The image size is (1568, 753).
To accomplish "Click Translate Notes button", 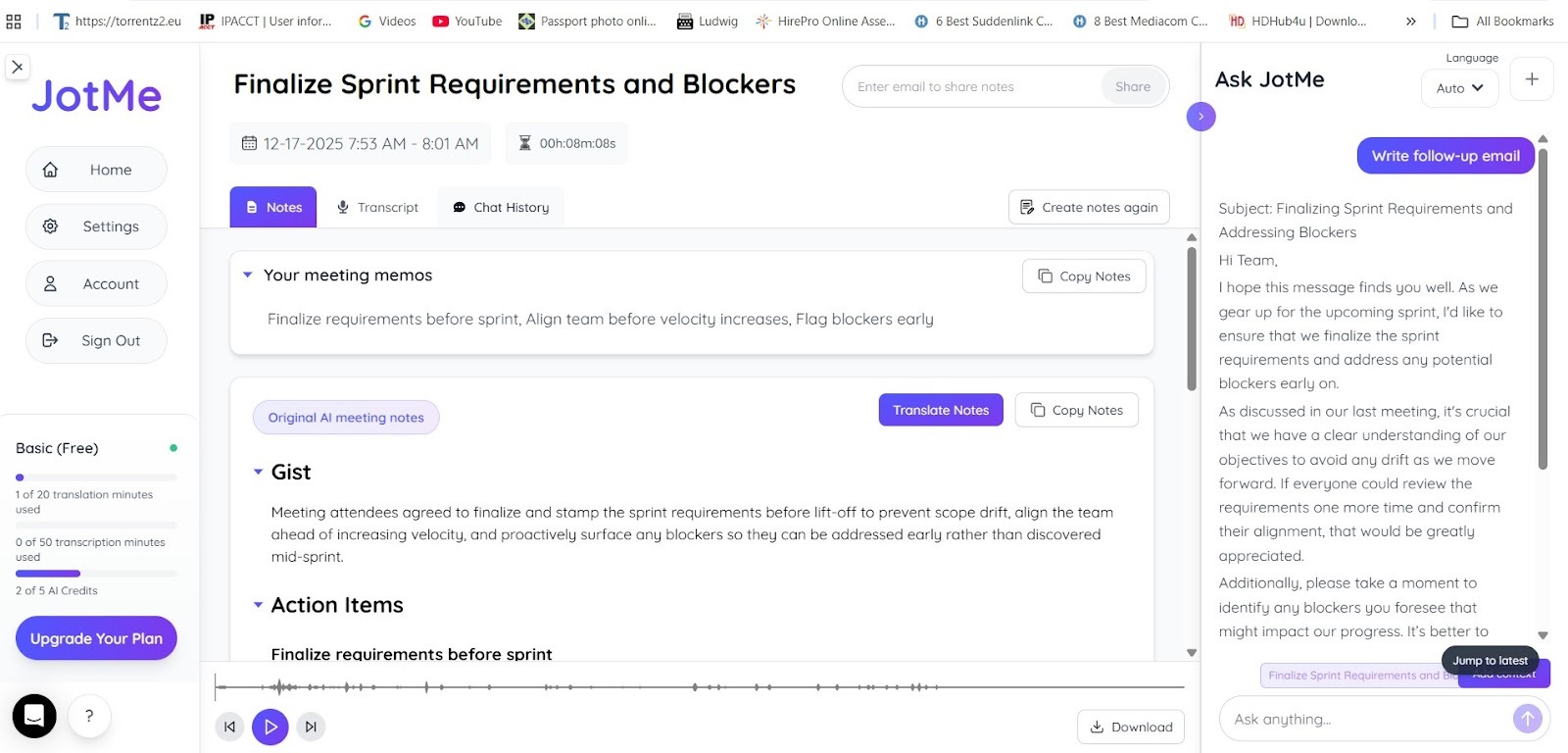I will pyautogui.click(x=941, y=410).
